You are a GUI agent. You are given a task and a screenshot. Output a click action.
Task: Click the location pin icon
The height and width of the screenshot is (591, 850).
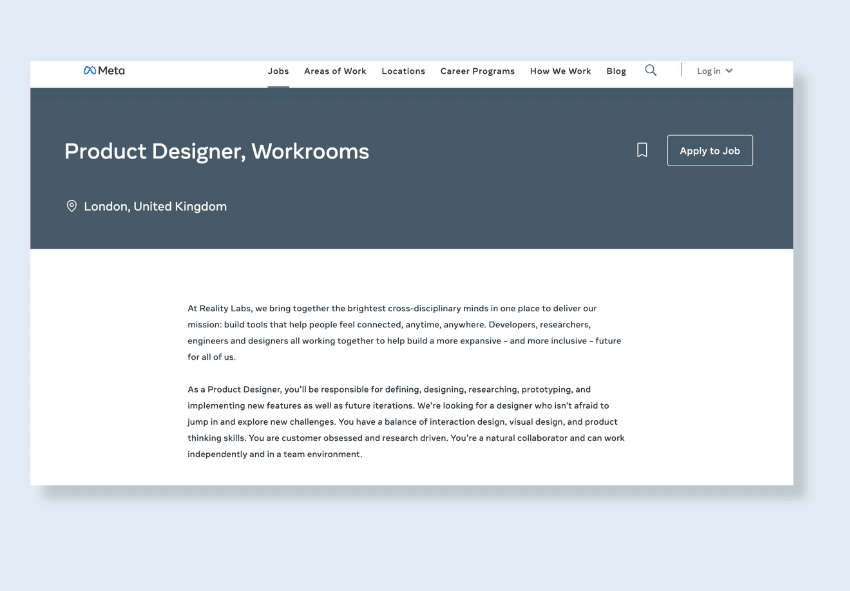point(71,206)
